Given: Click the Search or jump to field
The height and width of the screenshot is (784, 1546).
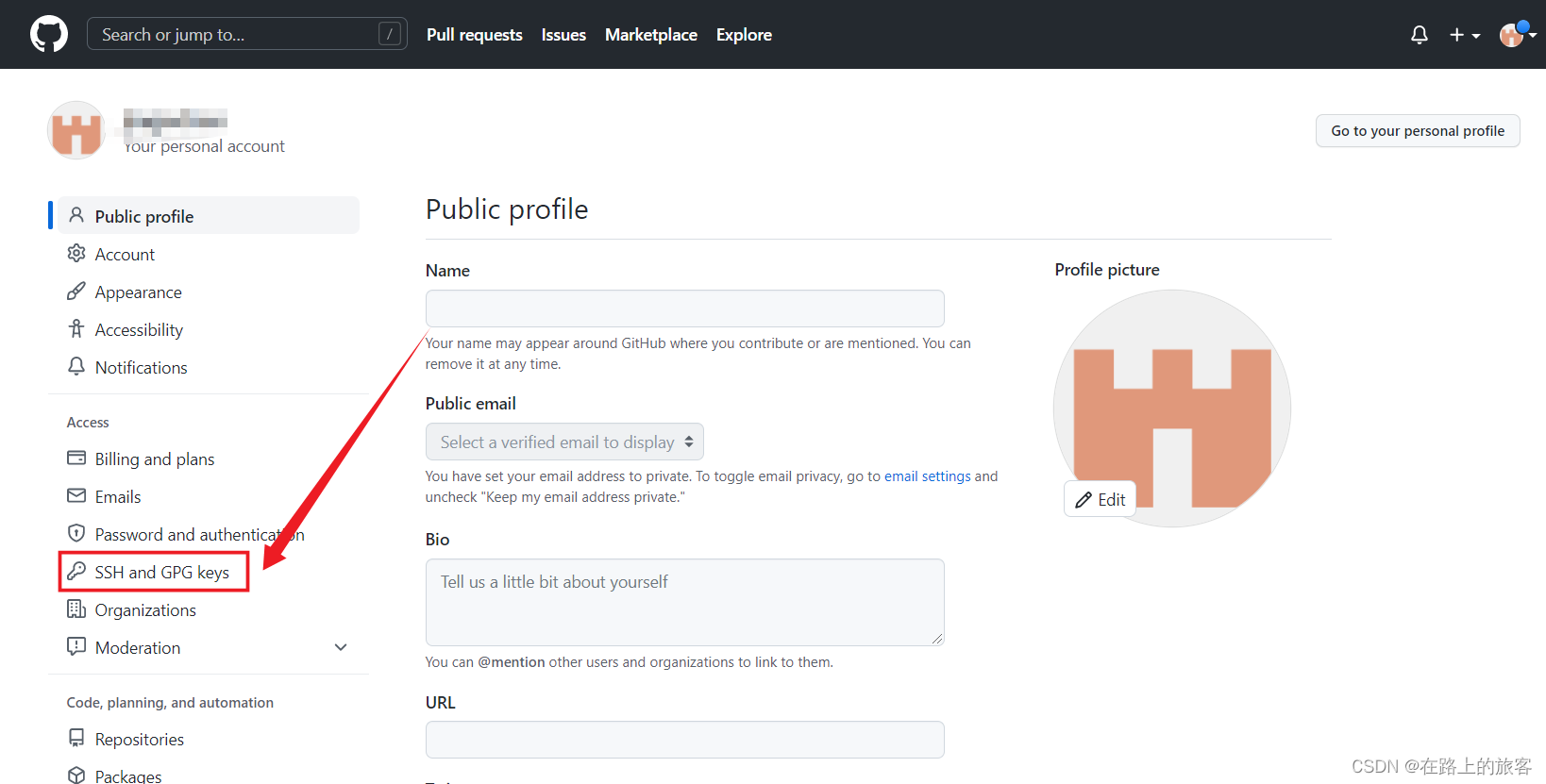Looking at the screenshot, I should point(247,34).
